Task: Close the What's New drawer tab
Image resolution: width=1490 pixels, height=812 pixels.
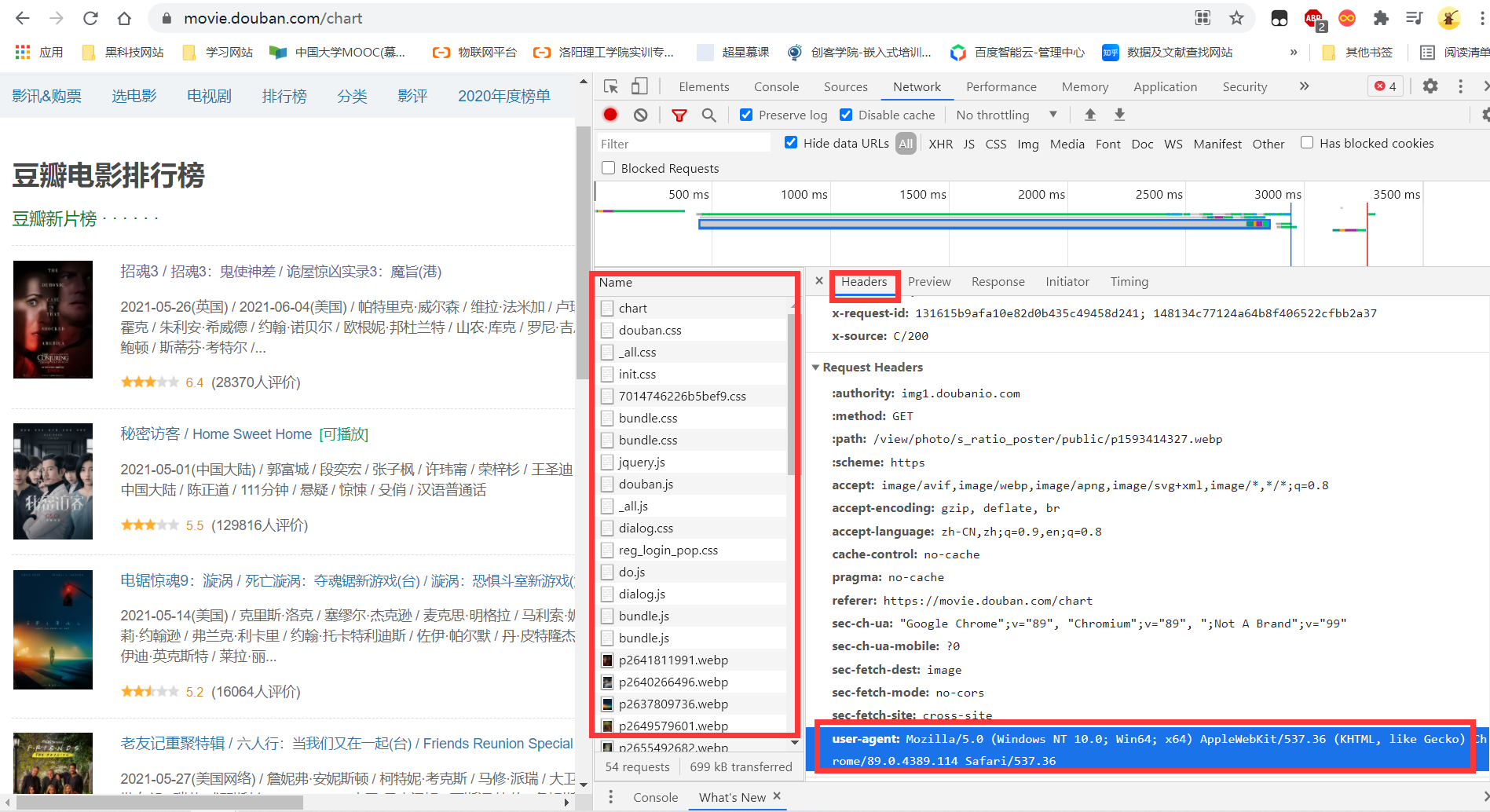Action: (x=777, y=796)
